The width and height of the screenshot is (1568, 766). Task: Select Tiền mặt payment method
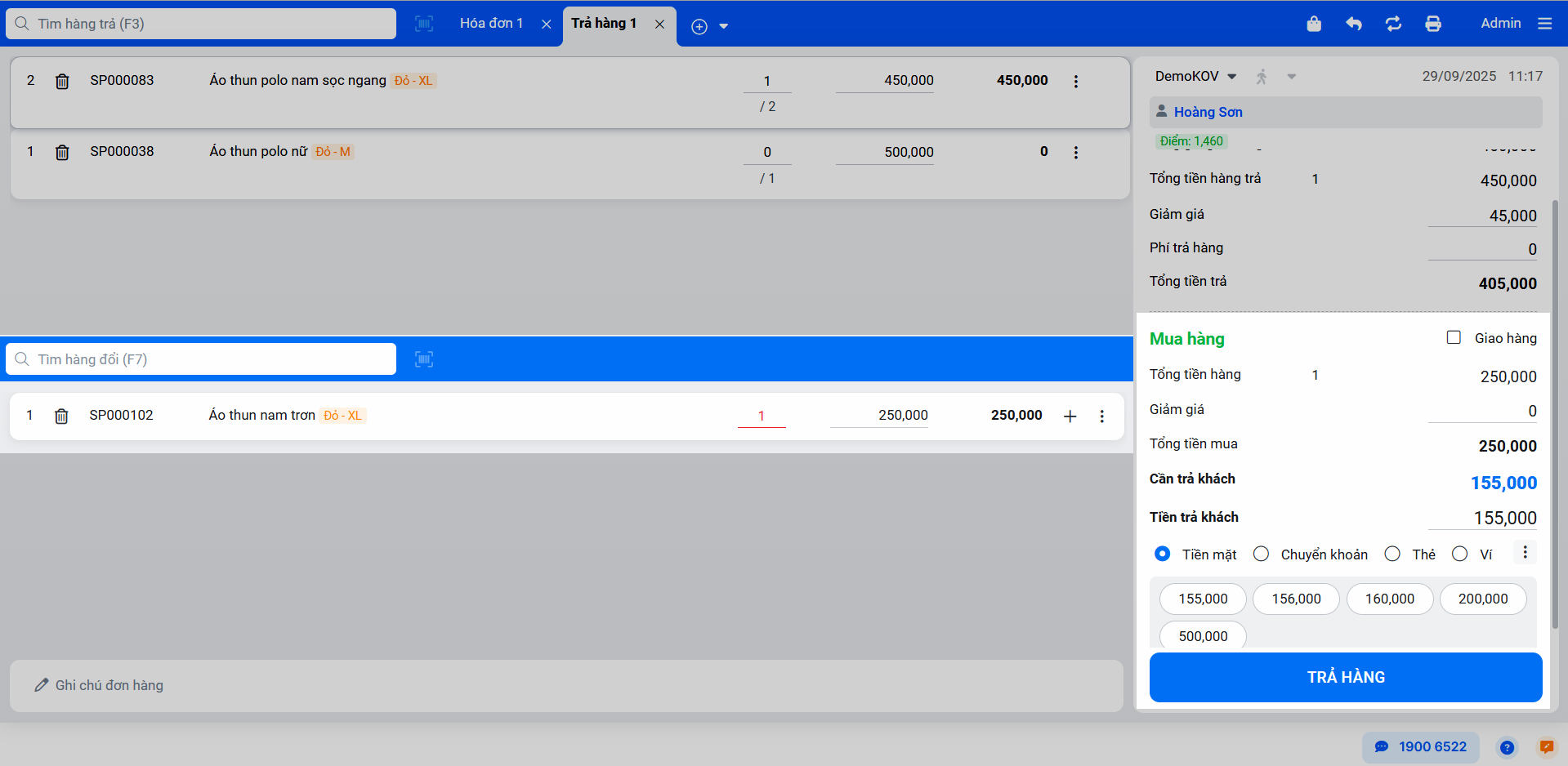coord(1162,554)
